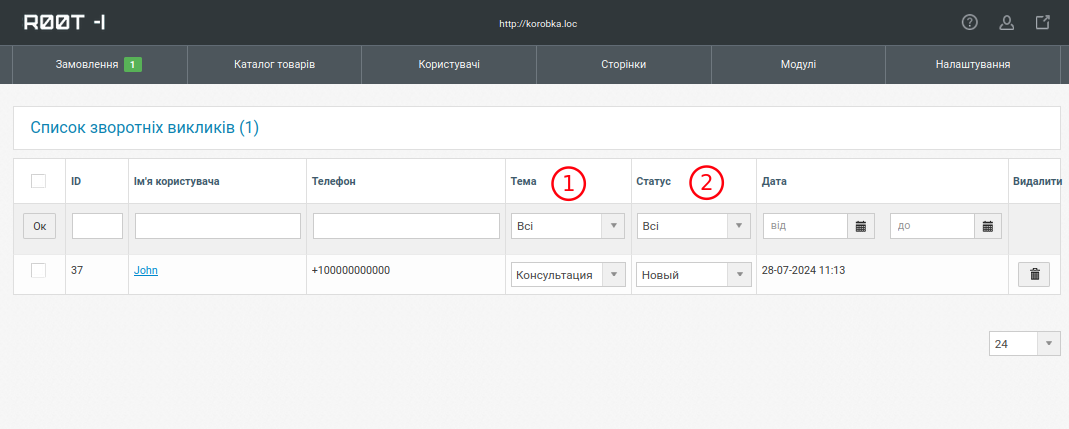The width and height of the screenshot is (1069, 429).
Task: Click the Статус column header
Action: [x=653, y=181]
